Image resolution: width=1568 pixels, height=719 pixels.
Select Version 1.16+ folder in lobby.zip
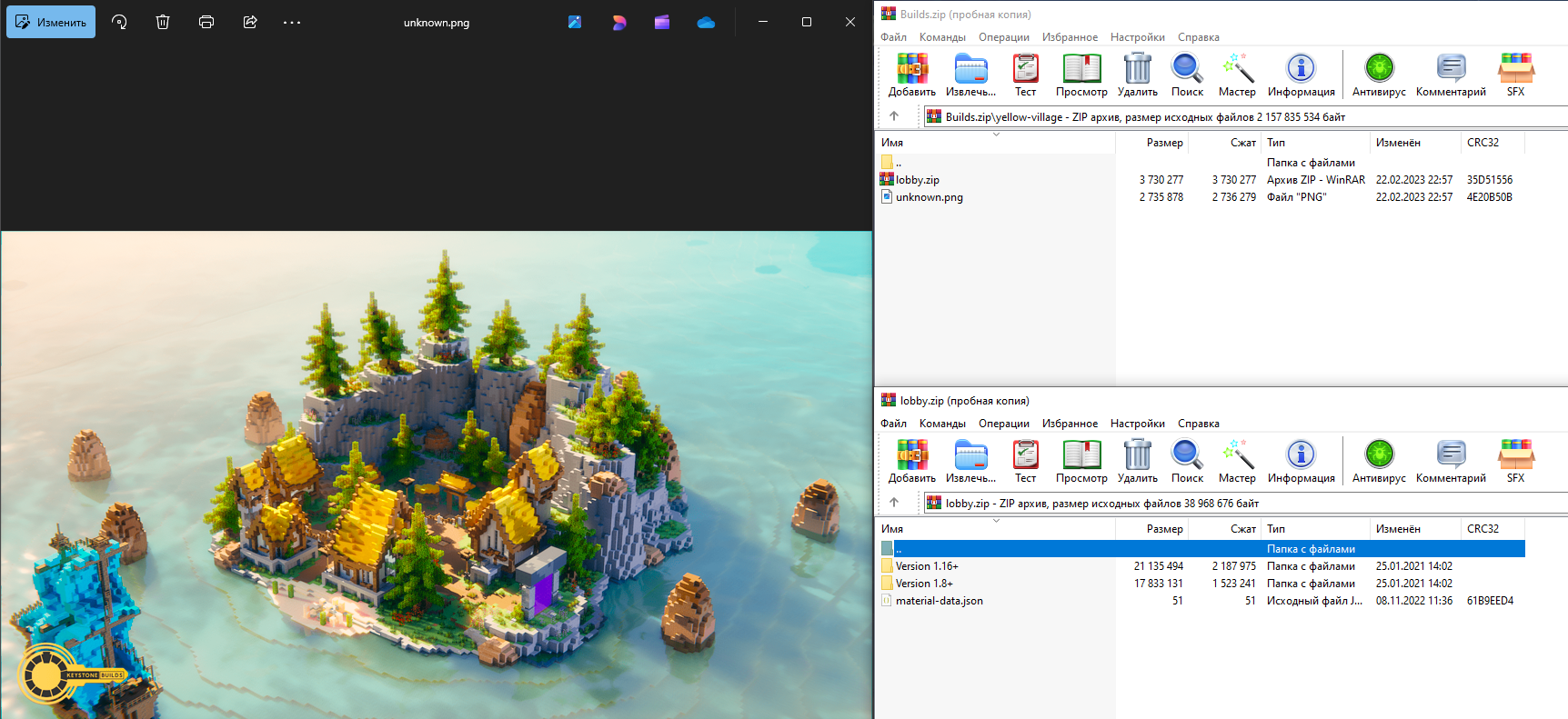point(1201,566)
